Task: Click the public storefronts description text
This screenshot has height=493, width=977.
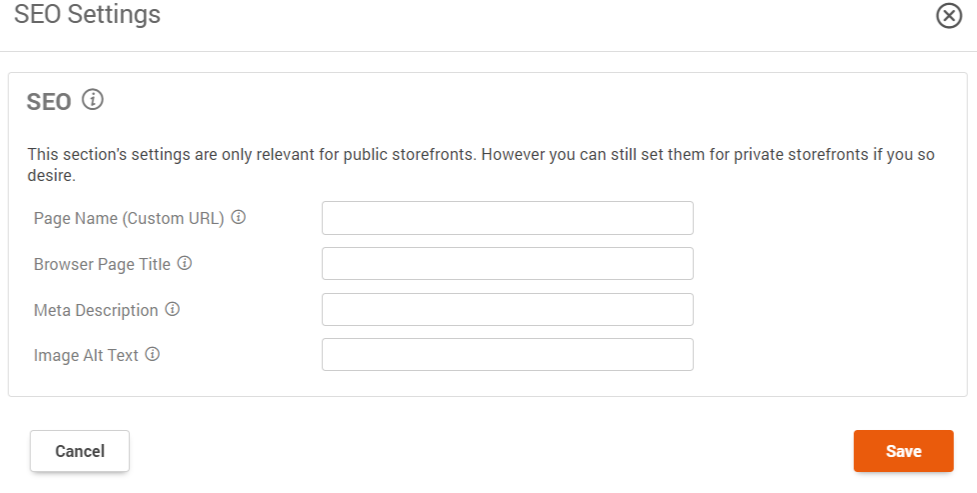Action: point(480,165)
